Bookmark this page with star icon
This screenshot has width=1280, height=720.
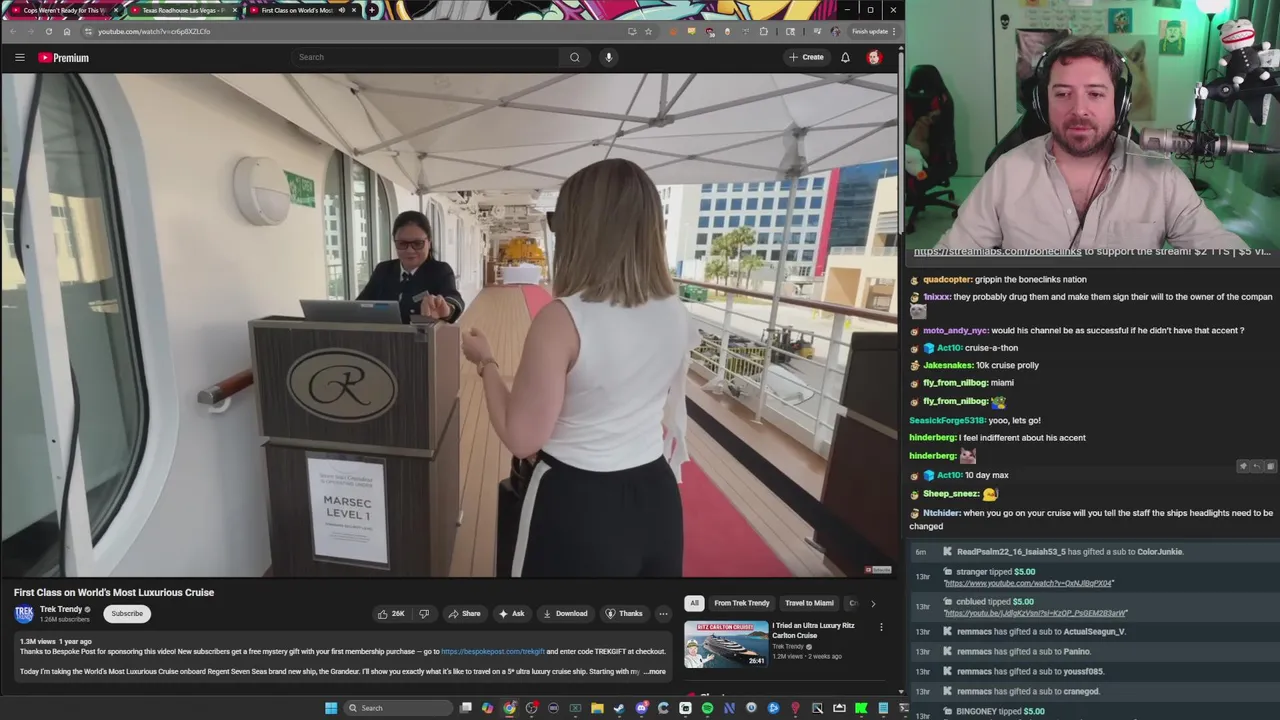(648, 31)
